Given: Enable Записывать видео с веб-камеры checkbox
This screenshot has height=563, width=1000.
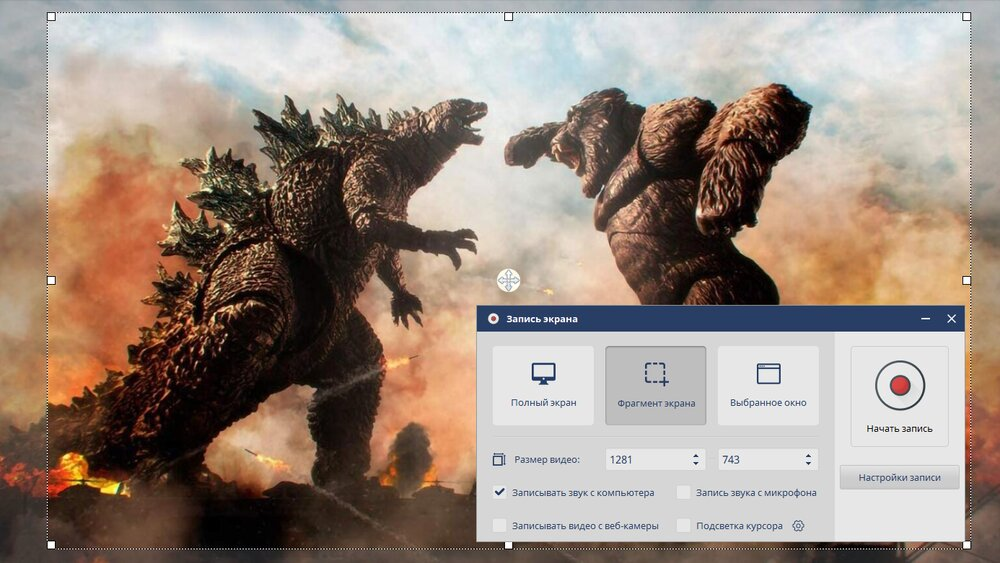Looking at the screenshot, I should coord(499,525).
